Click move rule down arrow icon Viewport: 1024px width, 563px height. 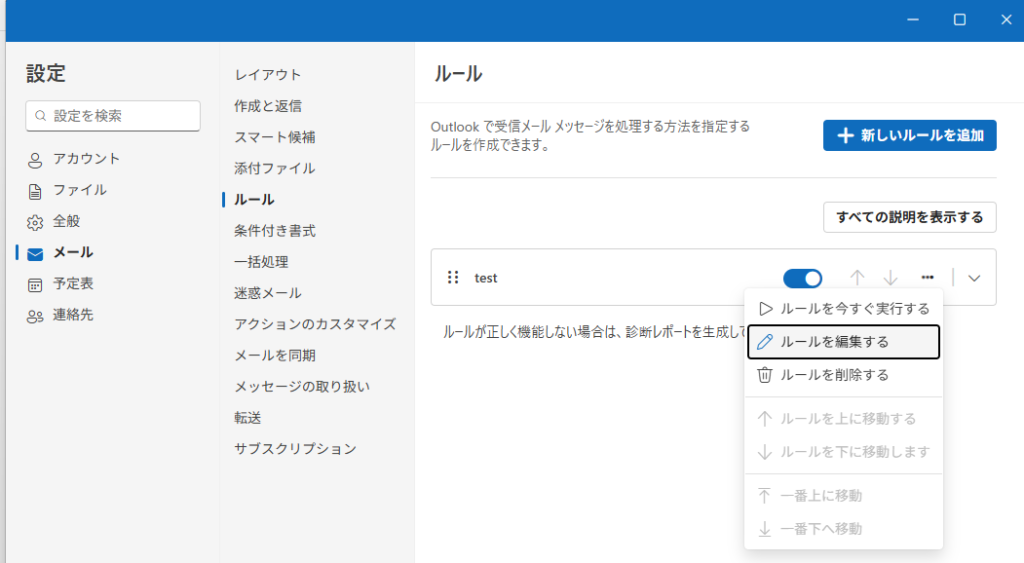[x=891, y=278]
